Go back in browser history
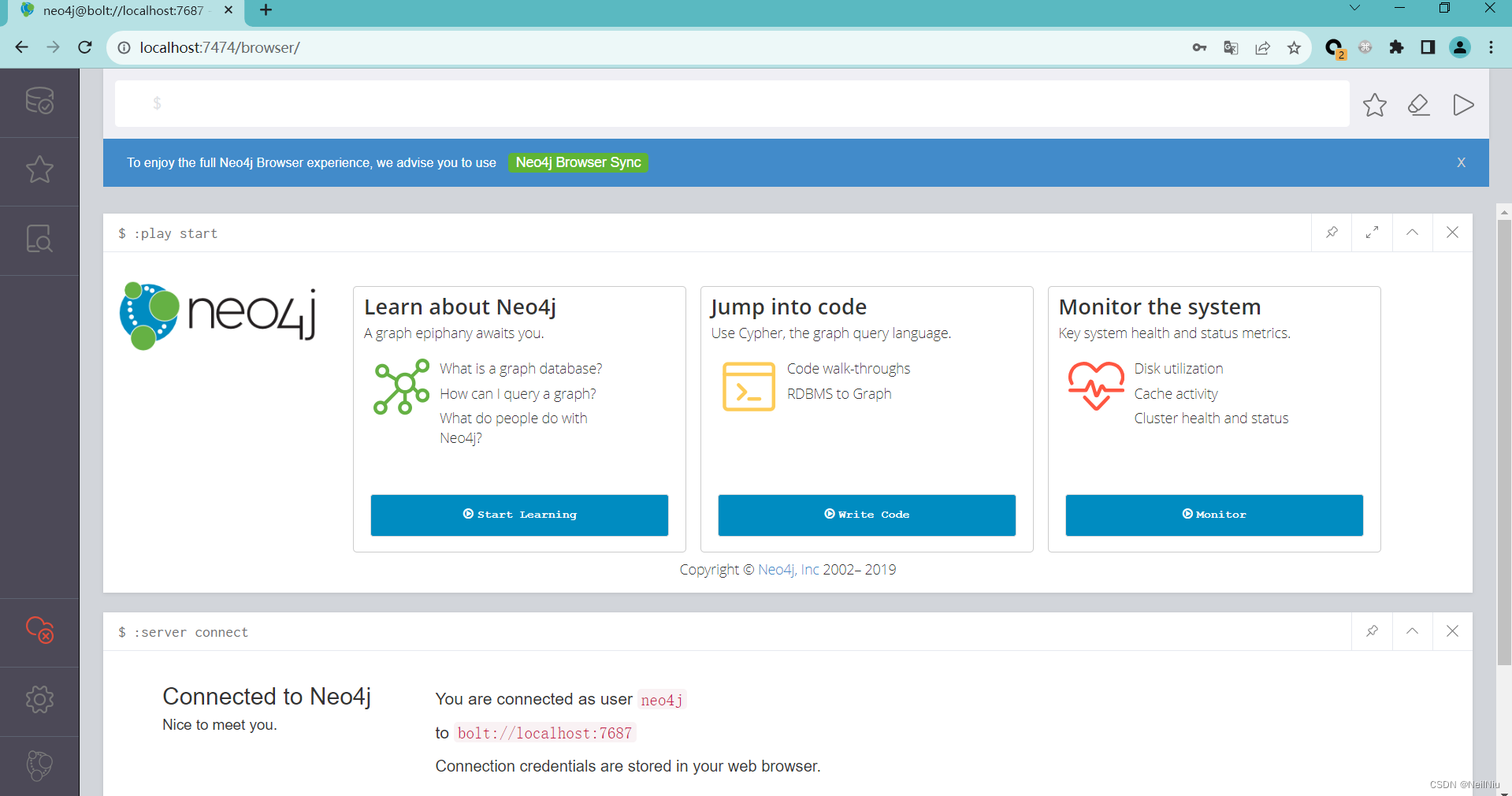1512x796 pixels. 21,47
